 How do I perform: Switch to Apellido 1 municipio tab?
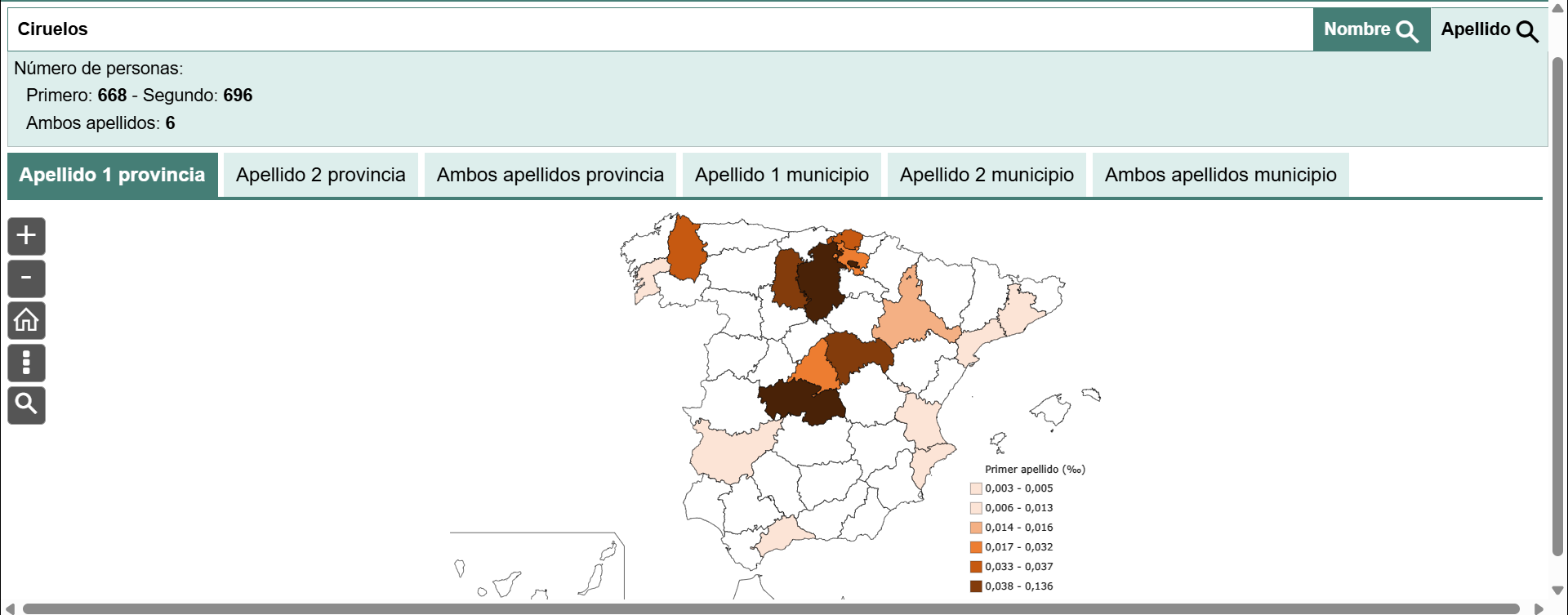point(782,175)
